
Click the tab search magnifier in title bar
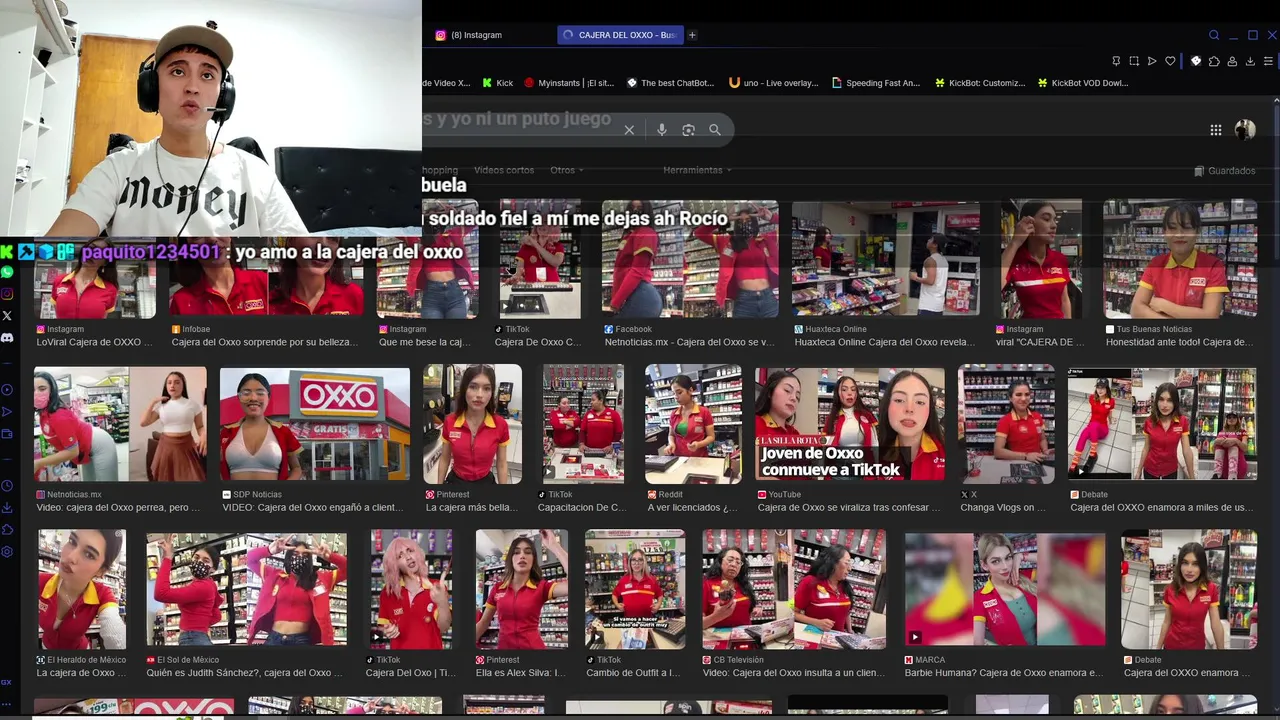pos(1214,35)
